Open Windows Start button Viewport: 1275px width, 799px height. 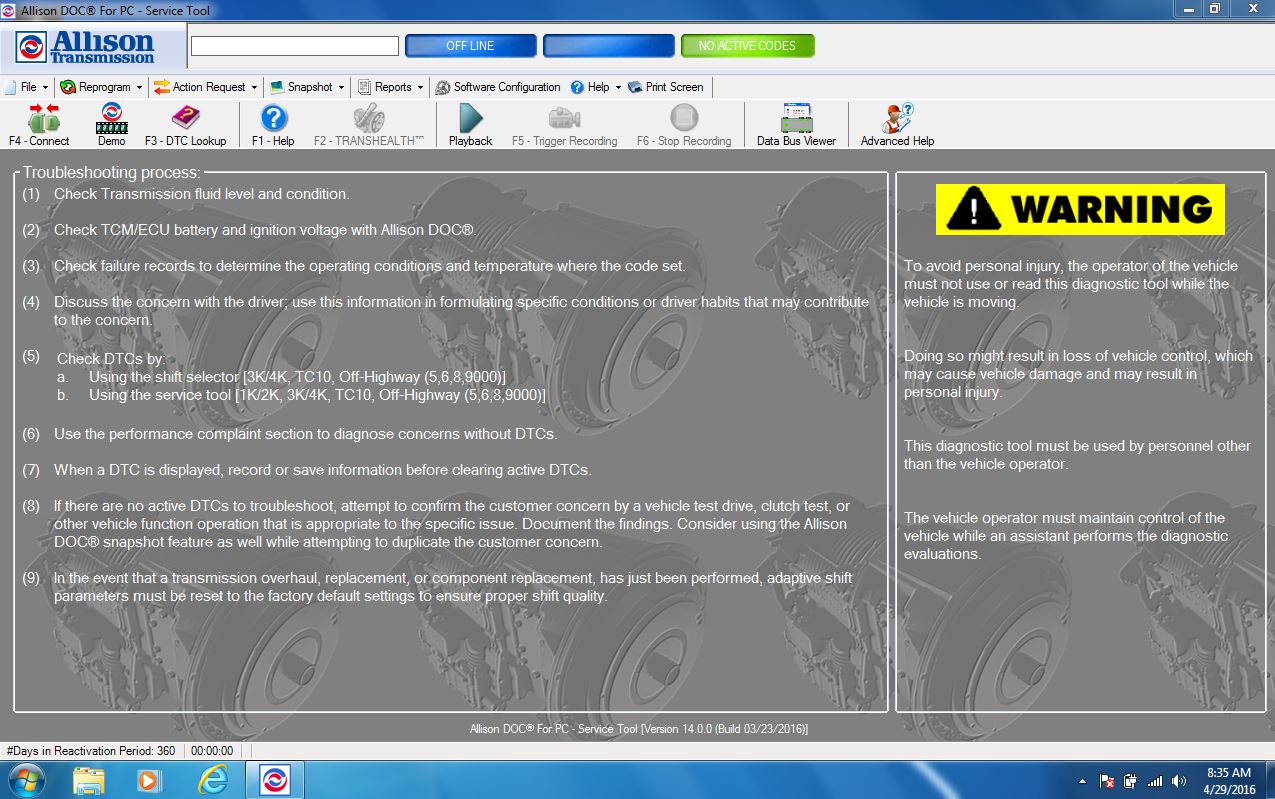tap(26, 780)
